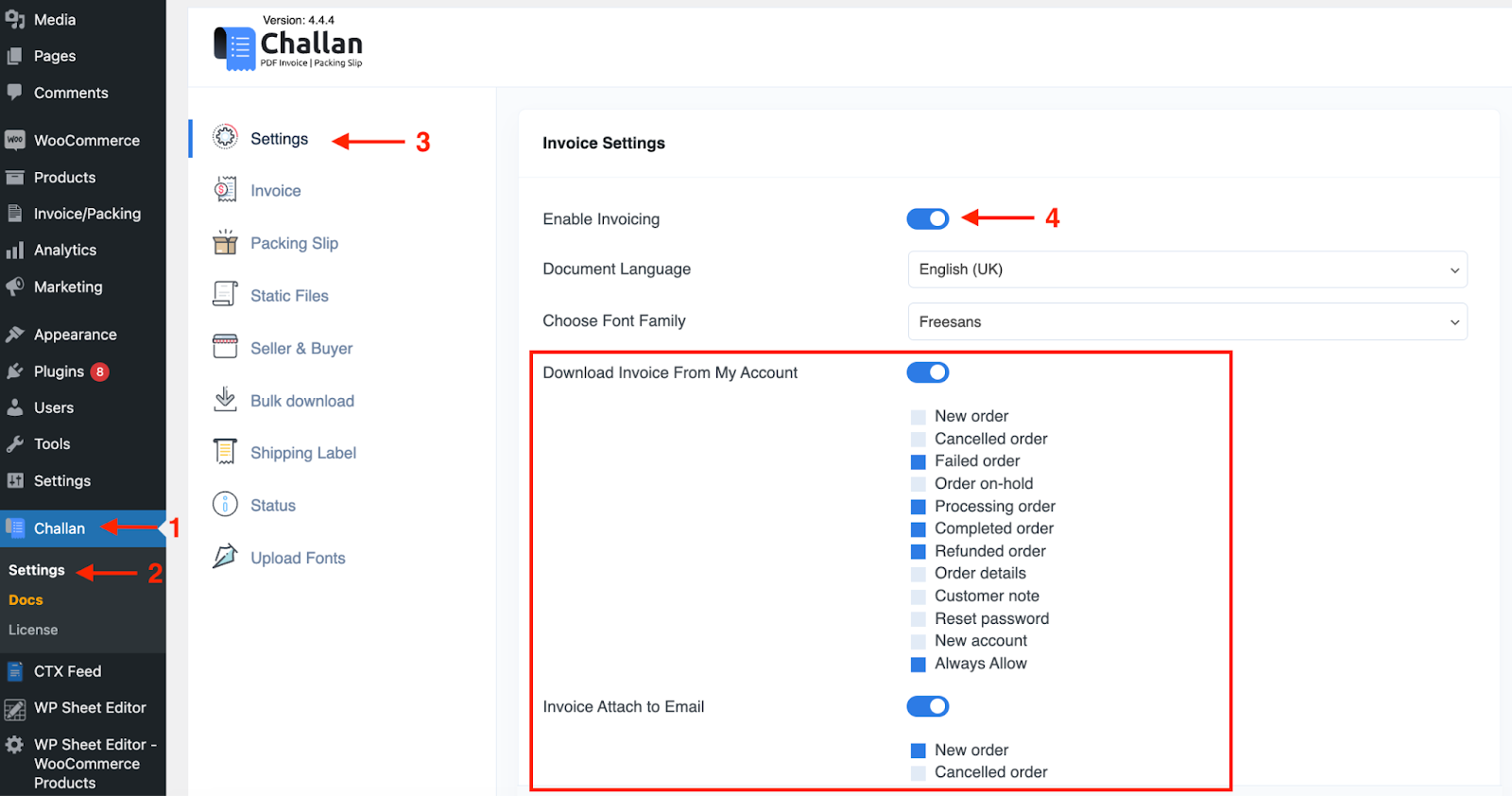Click the Tools wrench icon

point(14,443)
